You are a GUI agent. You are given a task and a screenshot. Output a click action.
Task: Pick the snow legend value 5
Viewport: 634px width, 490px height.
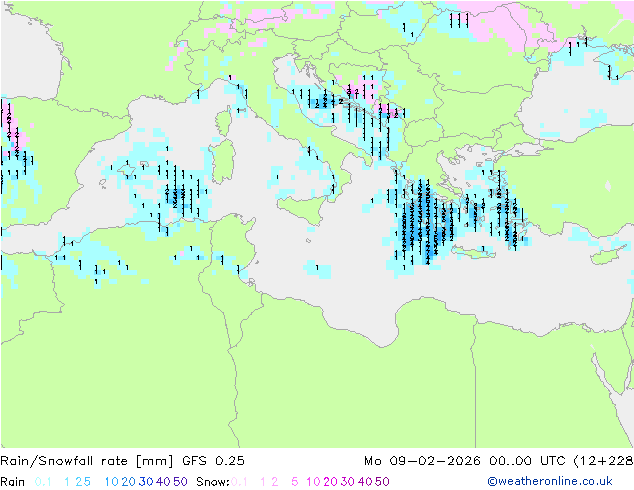(x=294, y=482)
